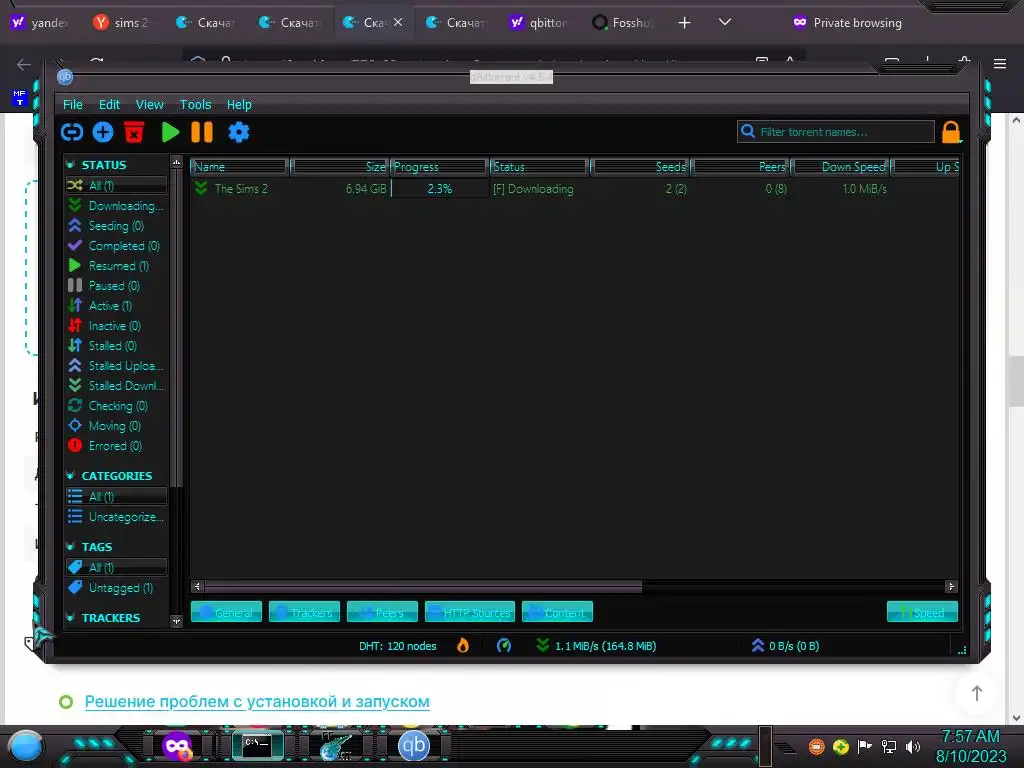Click the horizontal scrollbar left arrow
Viewport: 1024px width, 768px height.
point(197,586)
